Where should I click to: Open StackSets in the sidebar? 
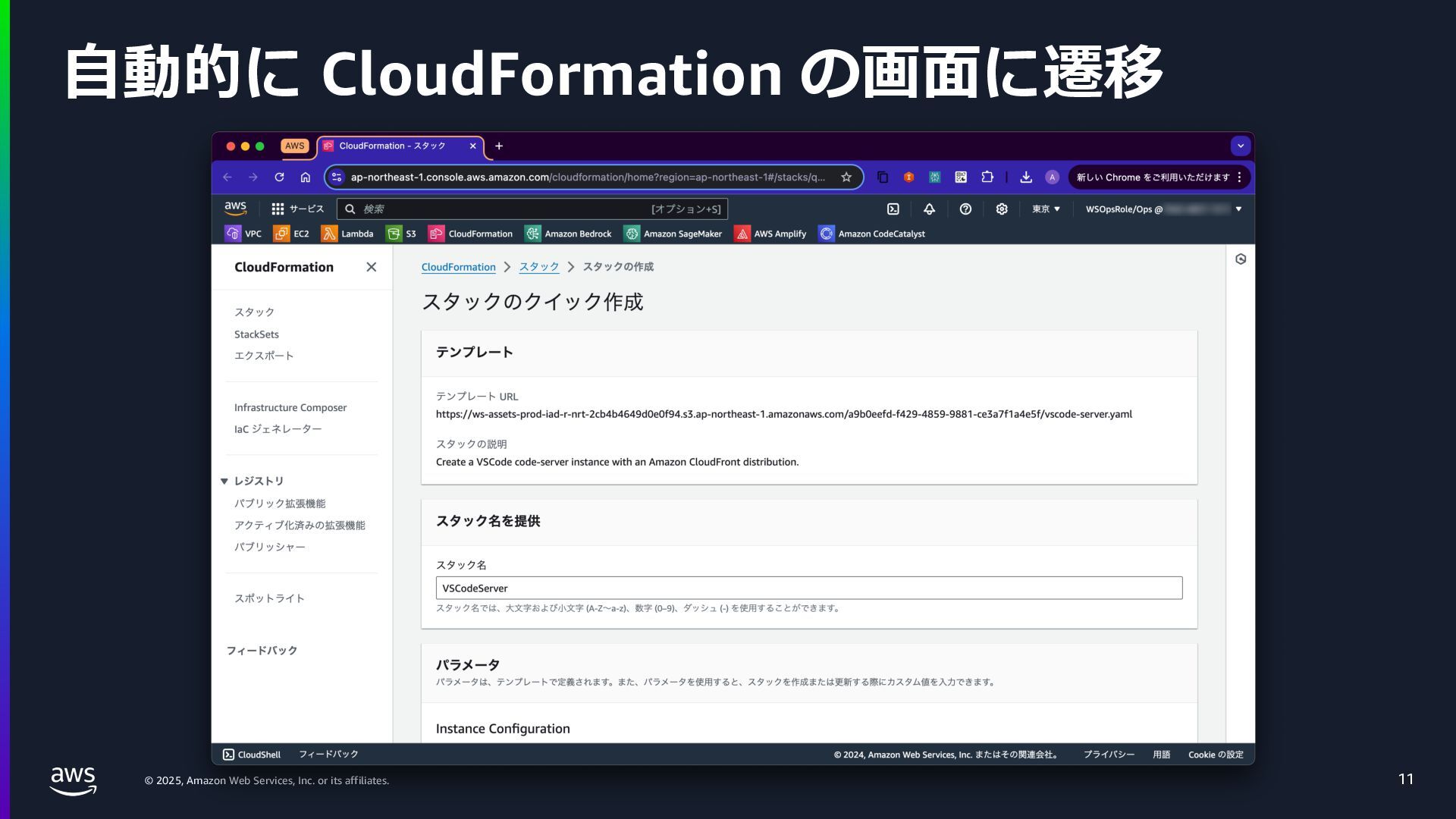pyautogui.click(x=256, y=334)
